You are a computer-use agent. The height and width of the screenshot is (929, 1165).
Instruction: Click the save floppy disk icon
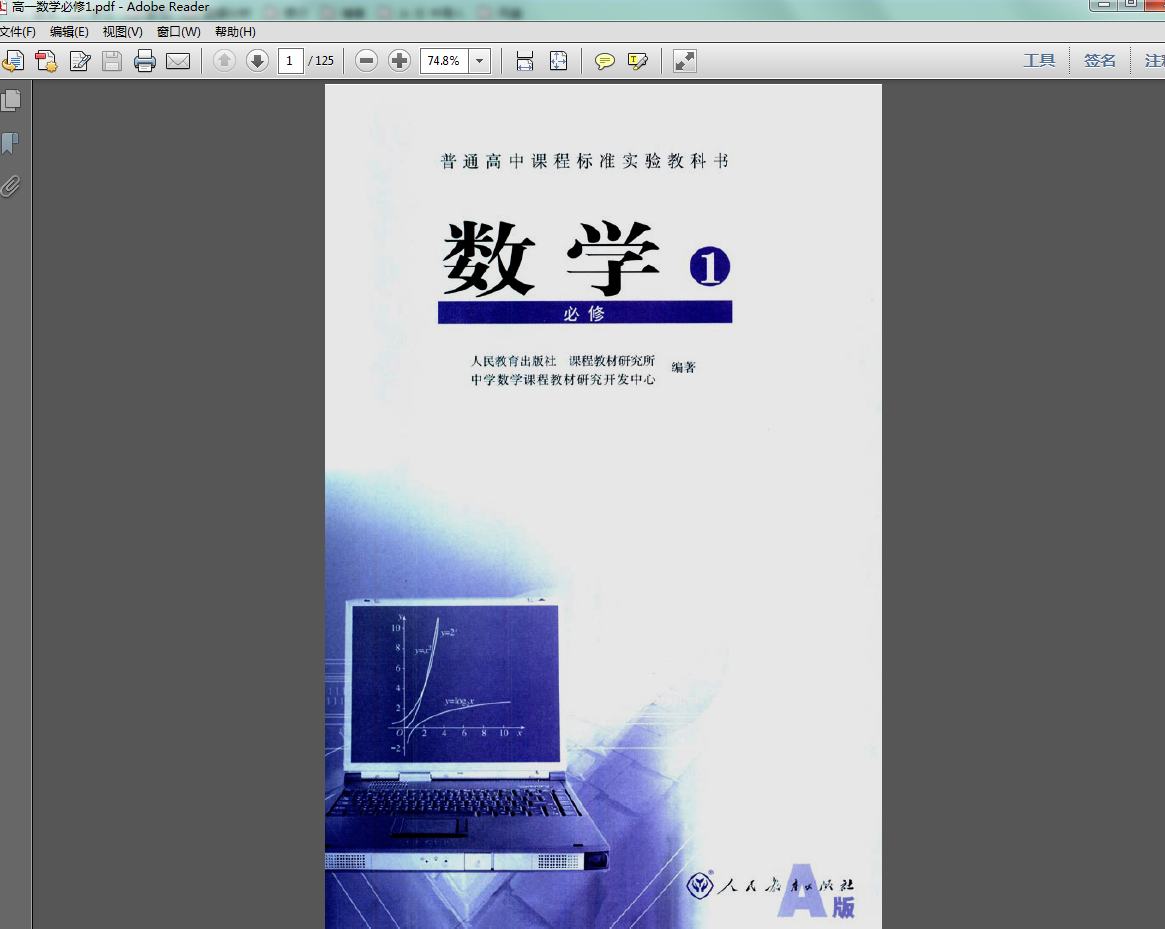click(112, 61)
